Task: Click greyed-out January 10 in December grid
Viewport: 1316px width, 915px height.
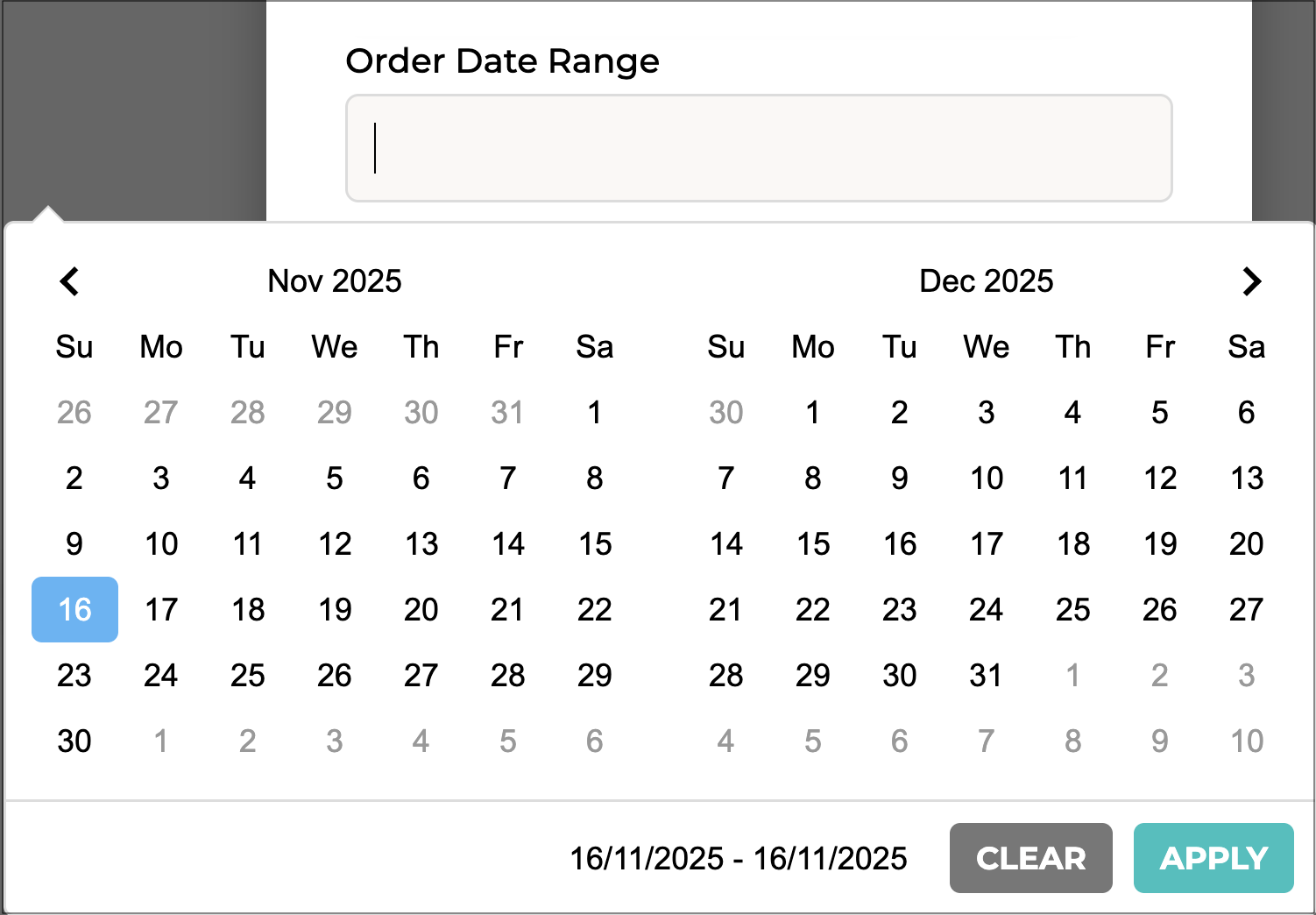Action: click(x=1246, y=741)
